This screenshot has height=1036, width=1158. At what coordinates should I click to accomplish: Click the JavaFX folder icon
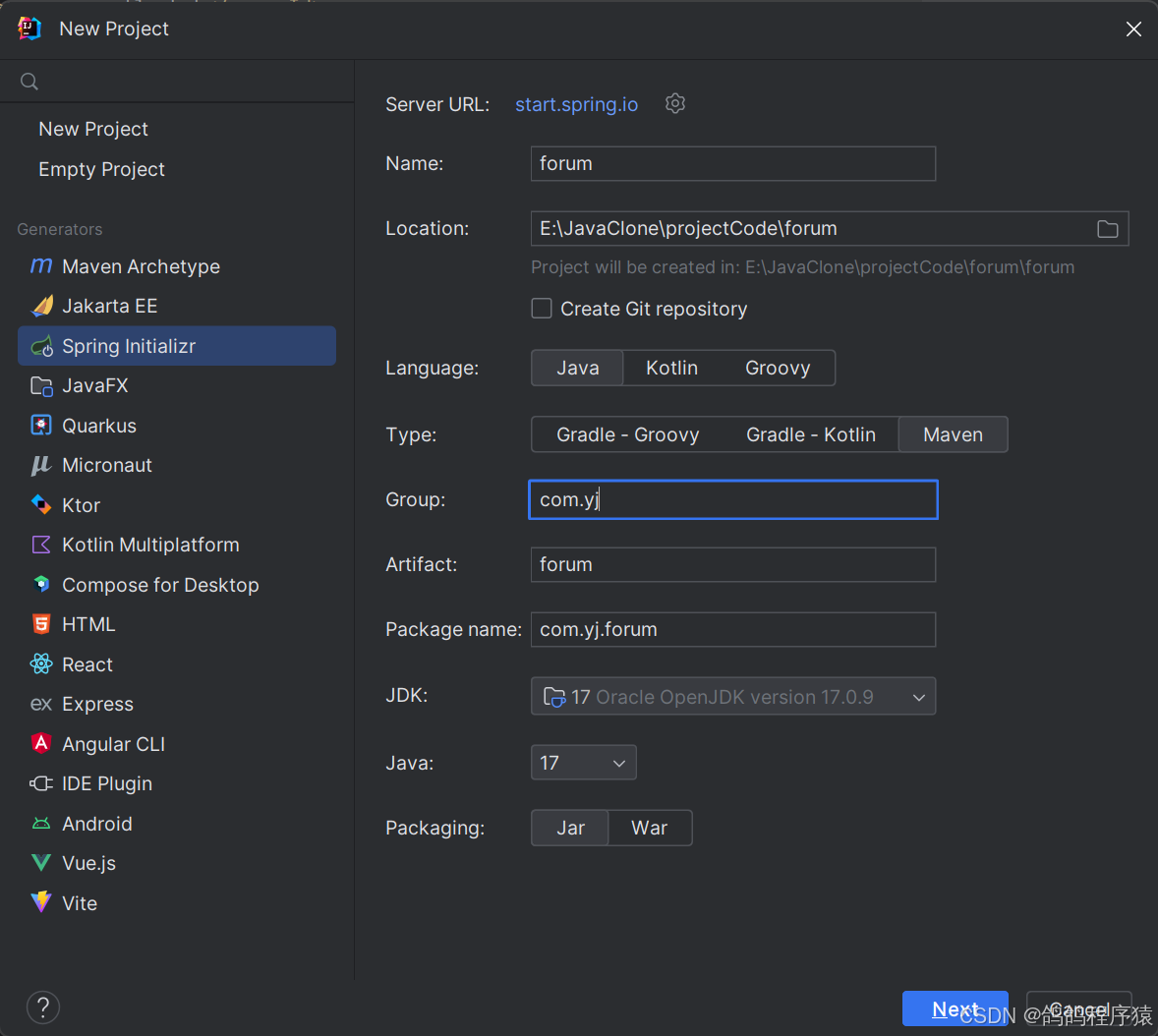(x=41, y=385)
